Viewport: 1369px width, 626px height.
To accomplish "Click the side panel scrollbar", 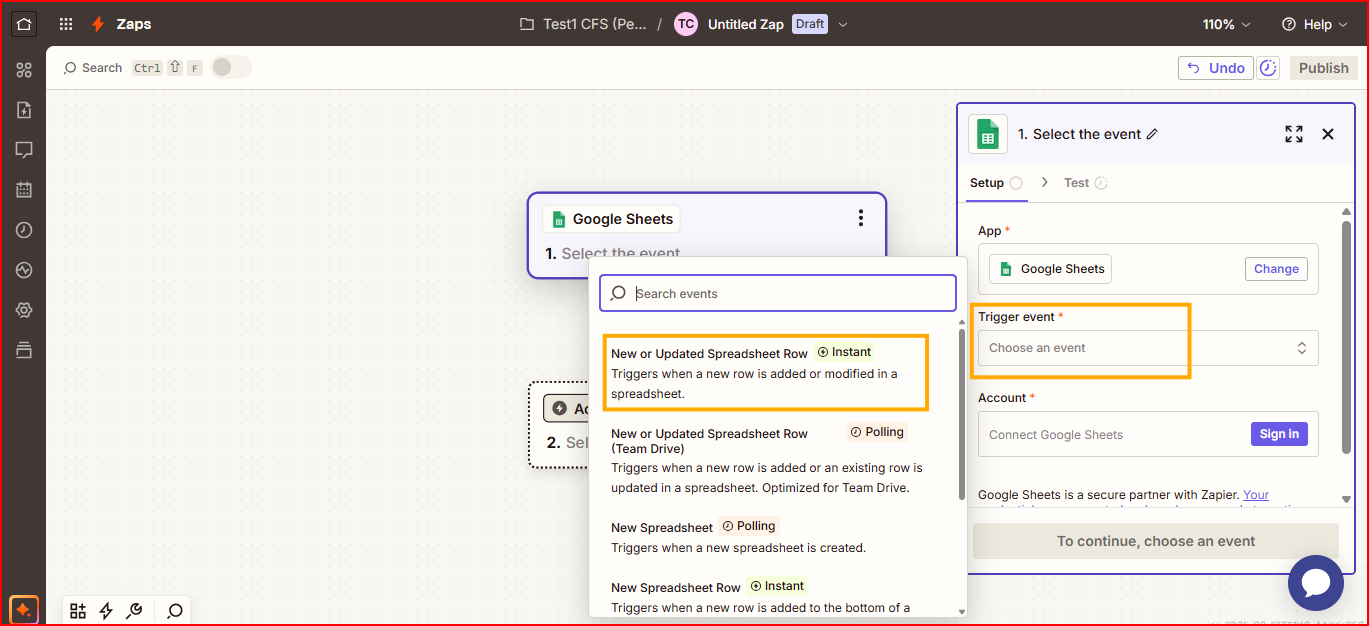I will (x=1346, y=335).
